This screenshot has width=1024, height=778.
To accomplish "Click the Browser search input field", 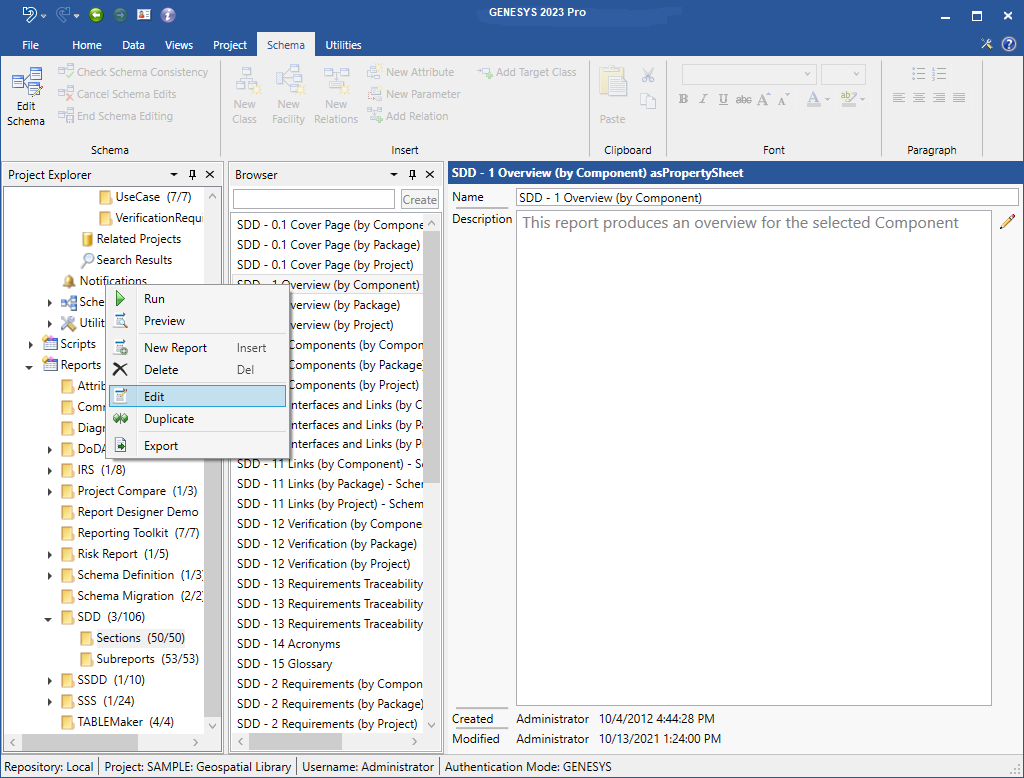I will [x=314, y=199].
